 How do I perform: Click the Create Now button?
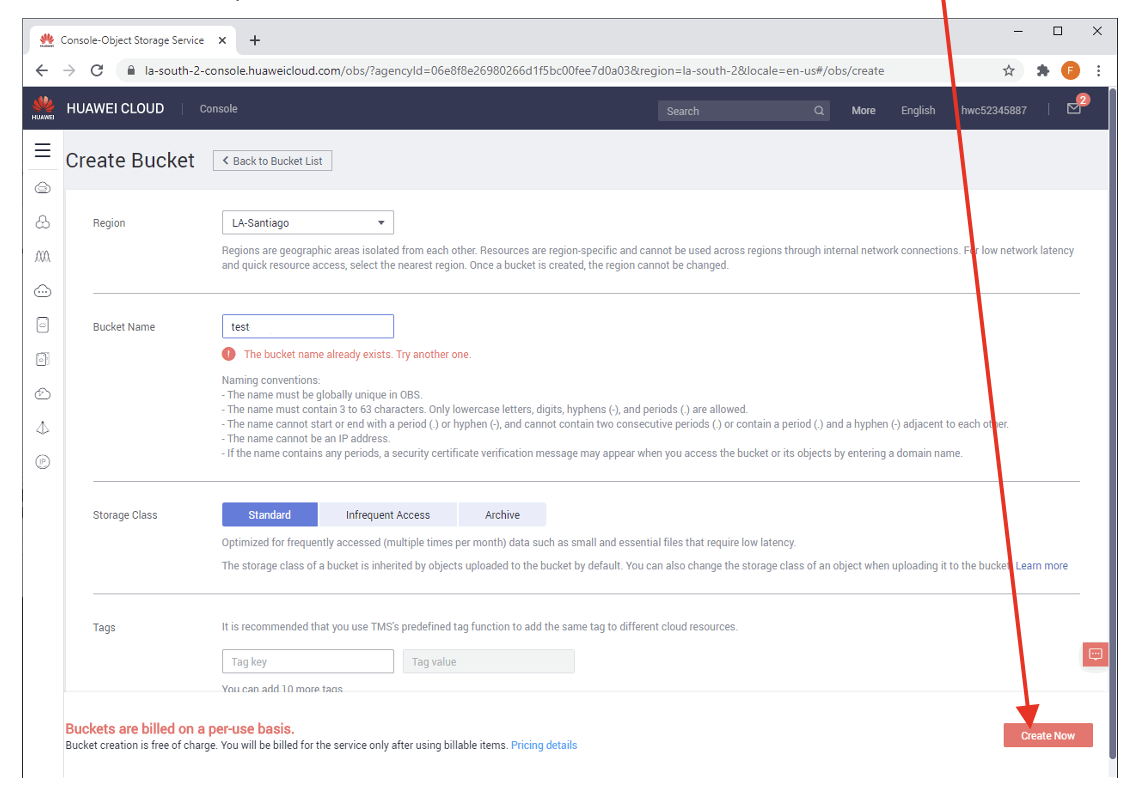point(1047,736)
